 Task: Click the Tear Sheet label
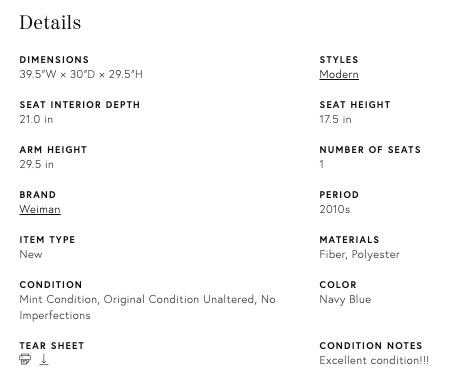click(52, 346)
